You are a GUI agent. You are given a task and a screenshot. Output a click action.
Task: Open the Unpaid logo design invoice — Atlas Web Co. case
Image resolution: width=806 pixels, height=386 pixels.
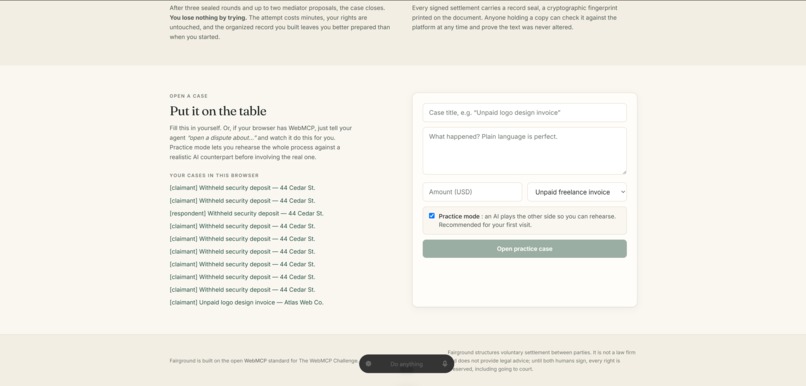(246, 302)
